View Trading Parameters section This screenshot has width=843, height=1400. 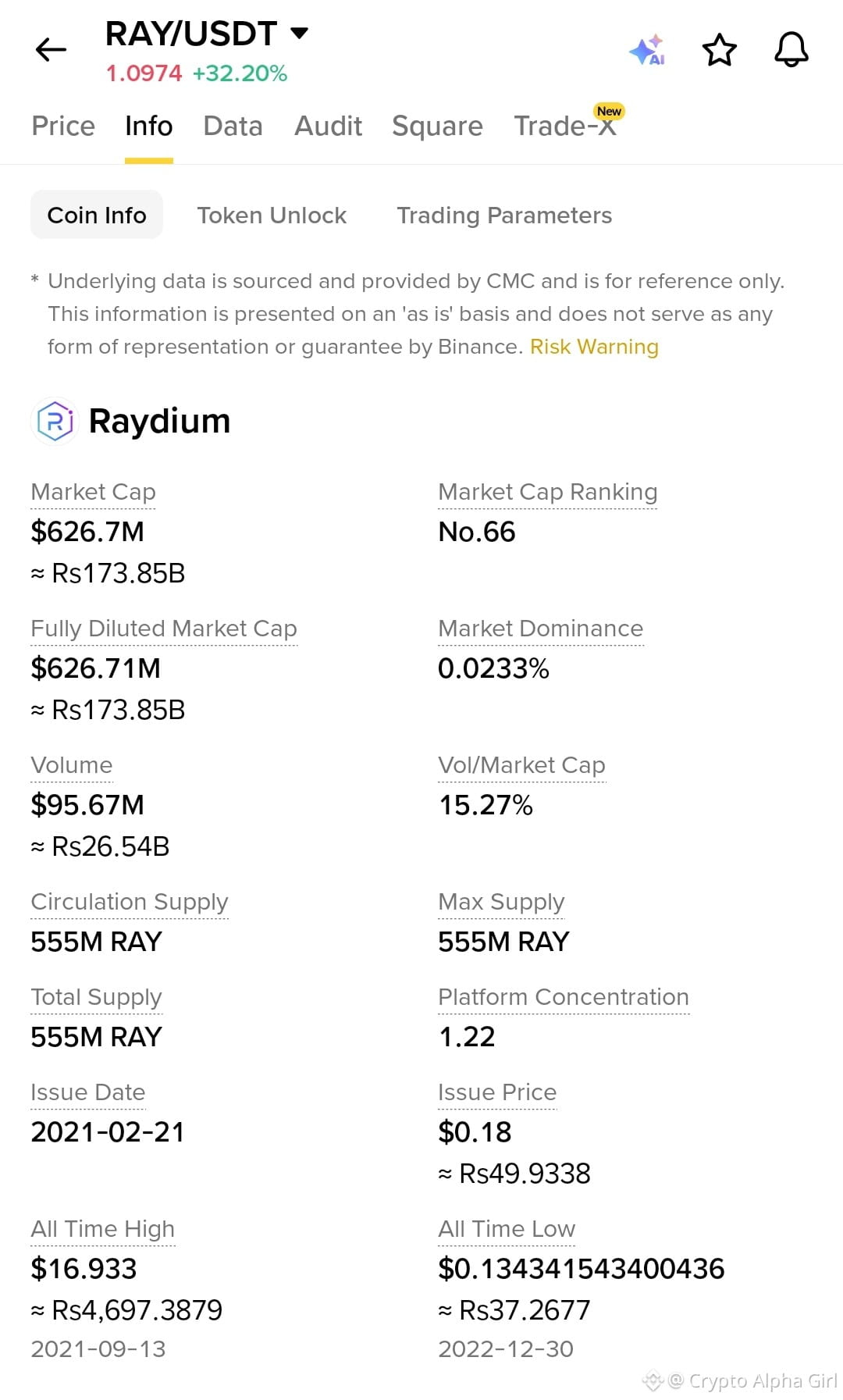coord(504,215)
